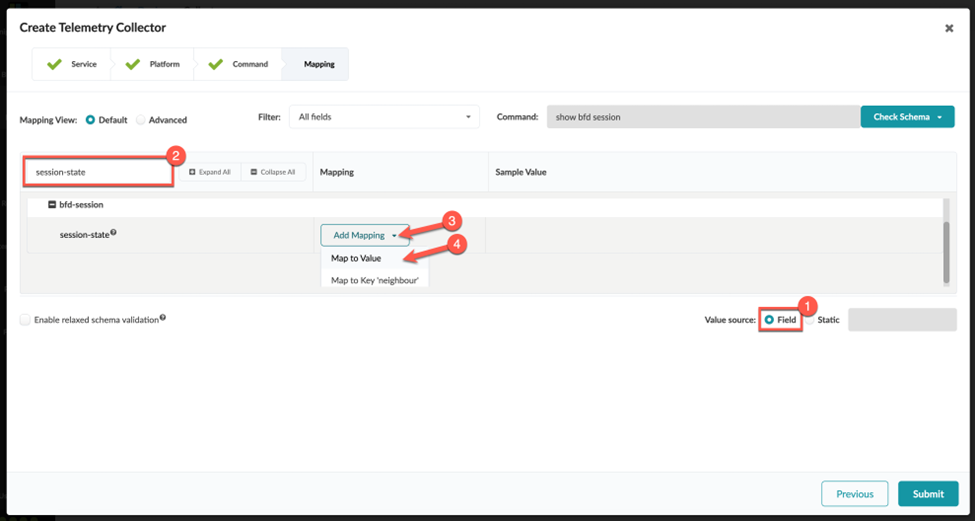
Task: Go to the Platform wizard step
Action: [x=153, y=64]
